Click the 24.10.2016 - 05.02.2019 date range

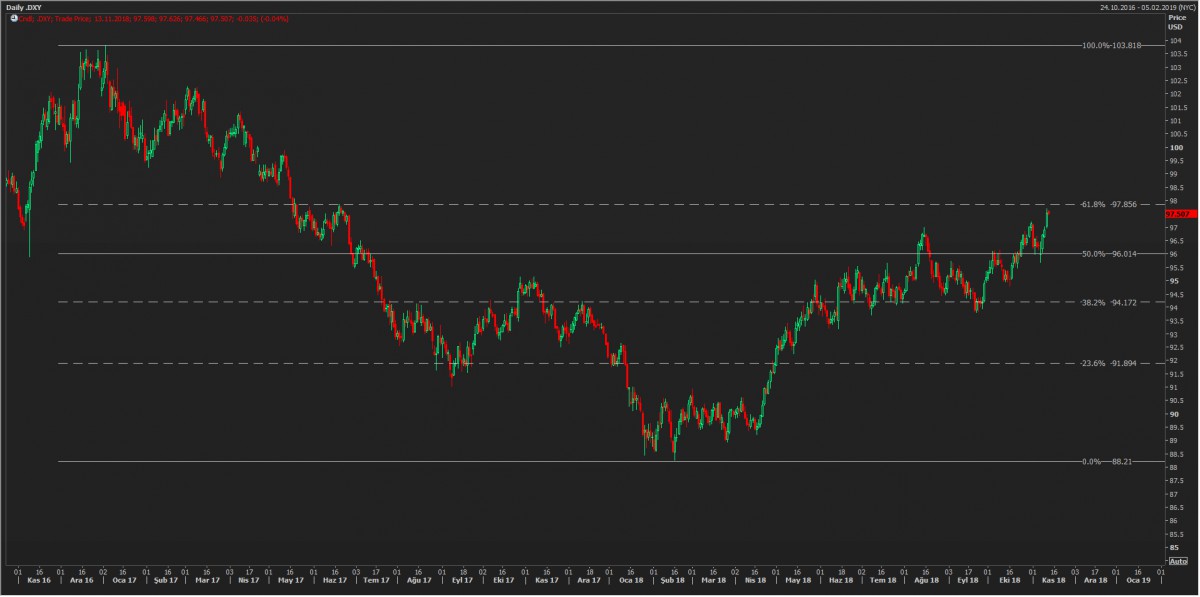pos(1140,7)
